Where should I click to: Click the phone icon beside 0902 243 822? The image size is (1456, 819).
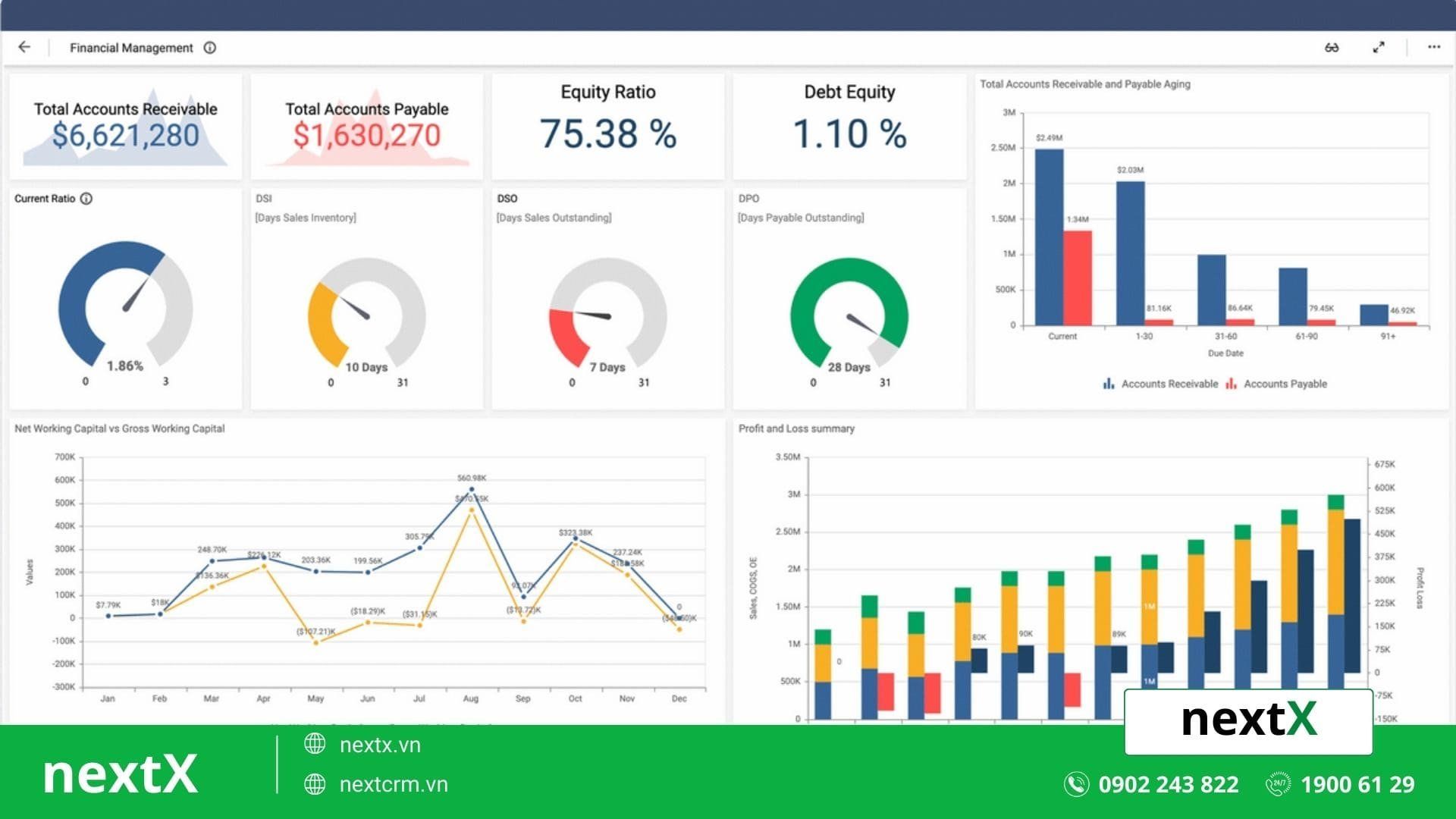tap(1076, 784)
